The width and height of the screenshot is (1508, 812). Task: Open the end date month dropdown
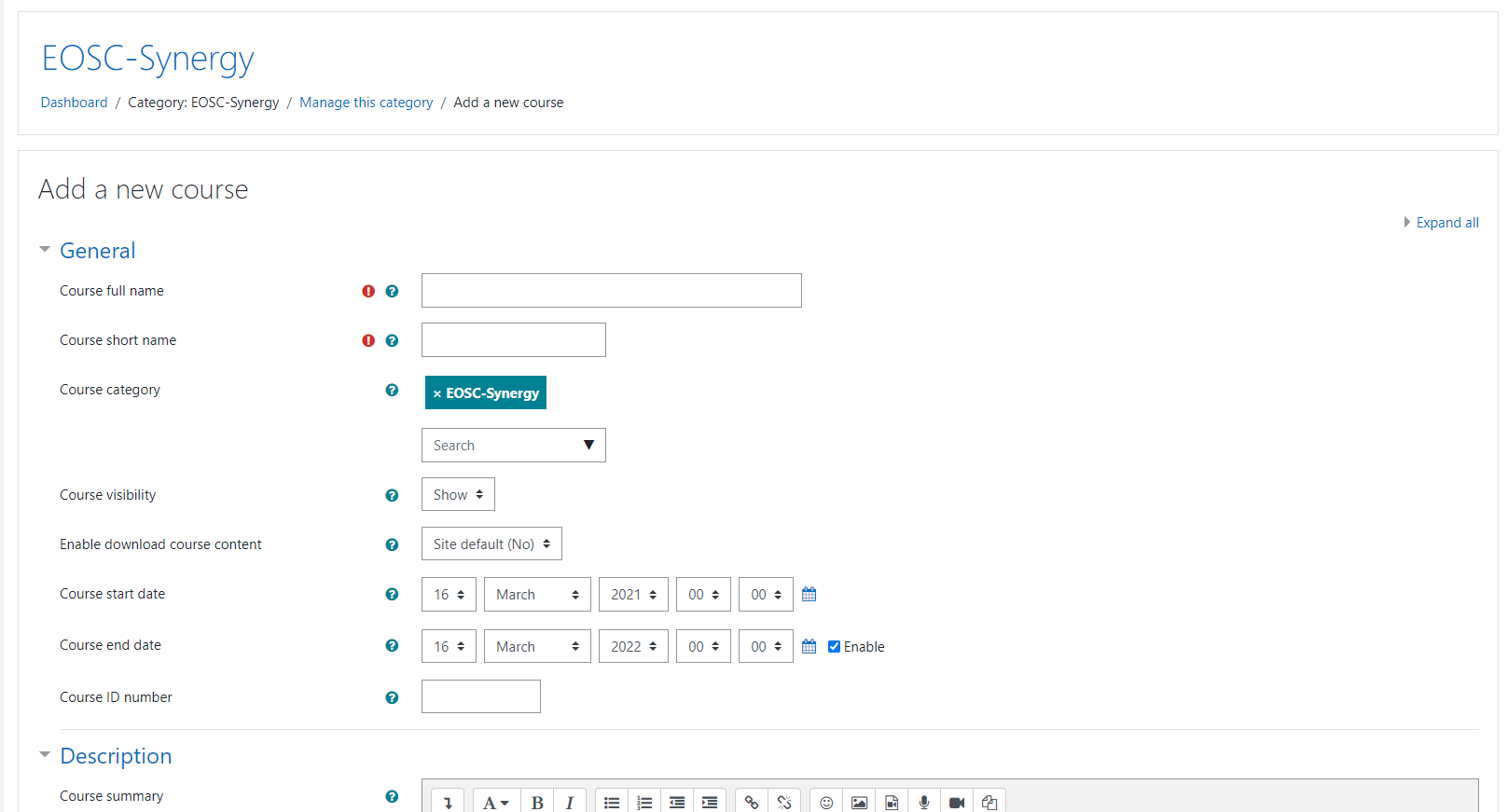[537, 646]
